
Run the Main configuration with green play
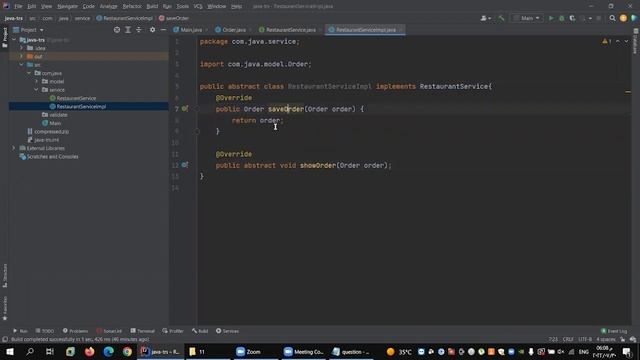[x=551, y=18]
